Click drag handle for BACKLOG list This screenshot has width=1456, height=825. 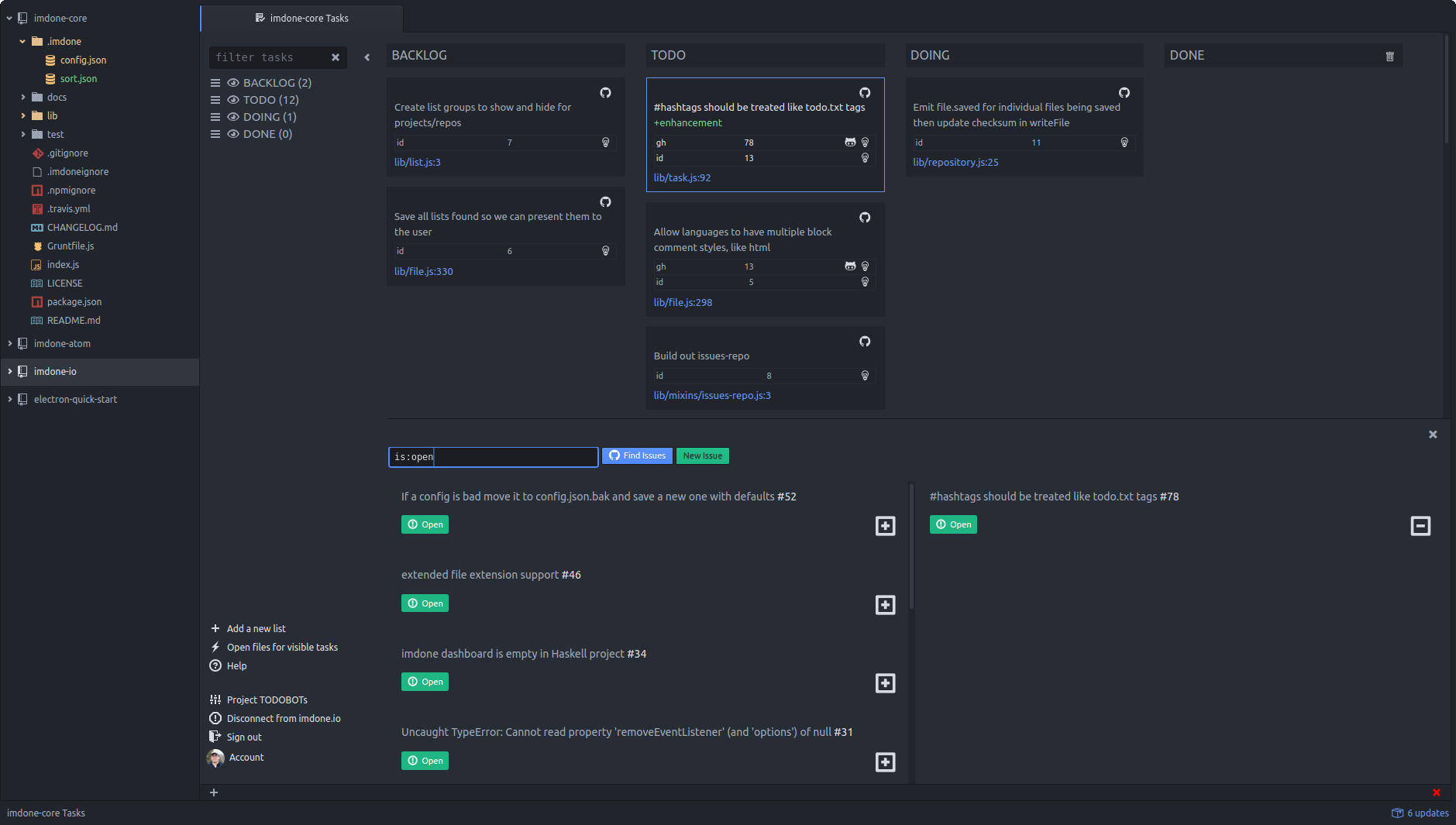click(215, 83)
